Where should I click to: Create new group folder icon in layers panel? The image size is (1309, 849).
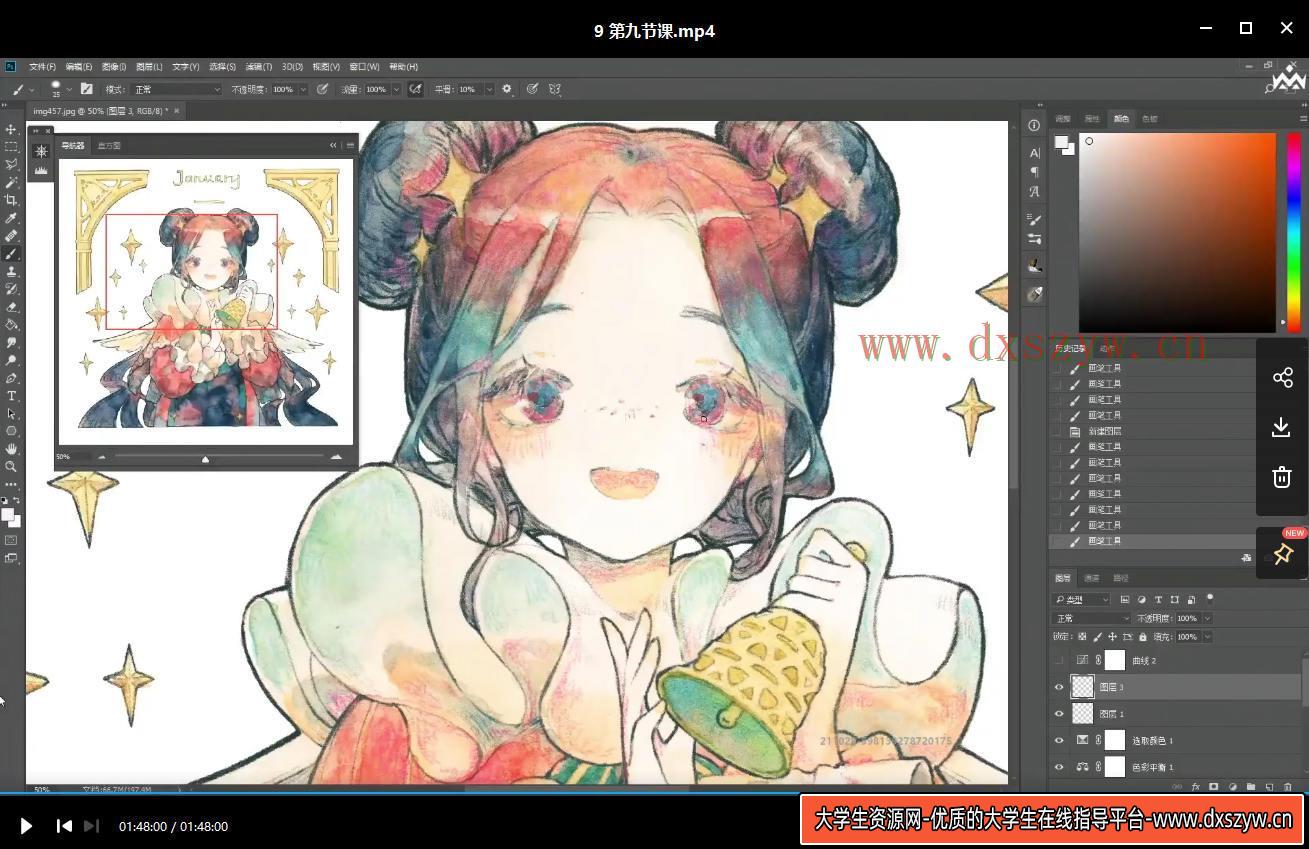pyautogui.click(x=1250, y=787)
